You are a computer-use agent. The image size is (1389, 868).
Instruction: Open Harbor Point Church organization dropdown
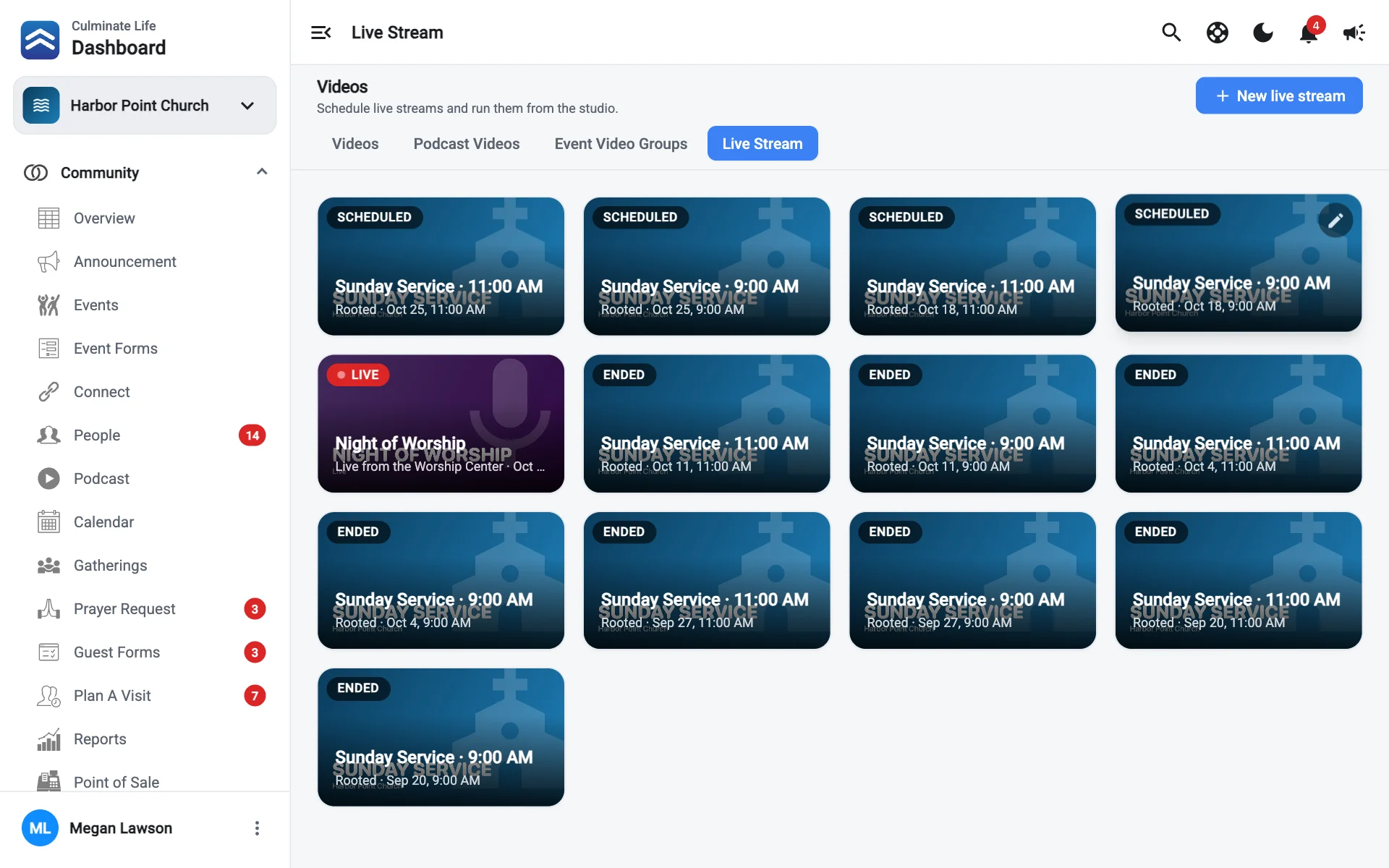[145, 106]
